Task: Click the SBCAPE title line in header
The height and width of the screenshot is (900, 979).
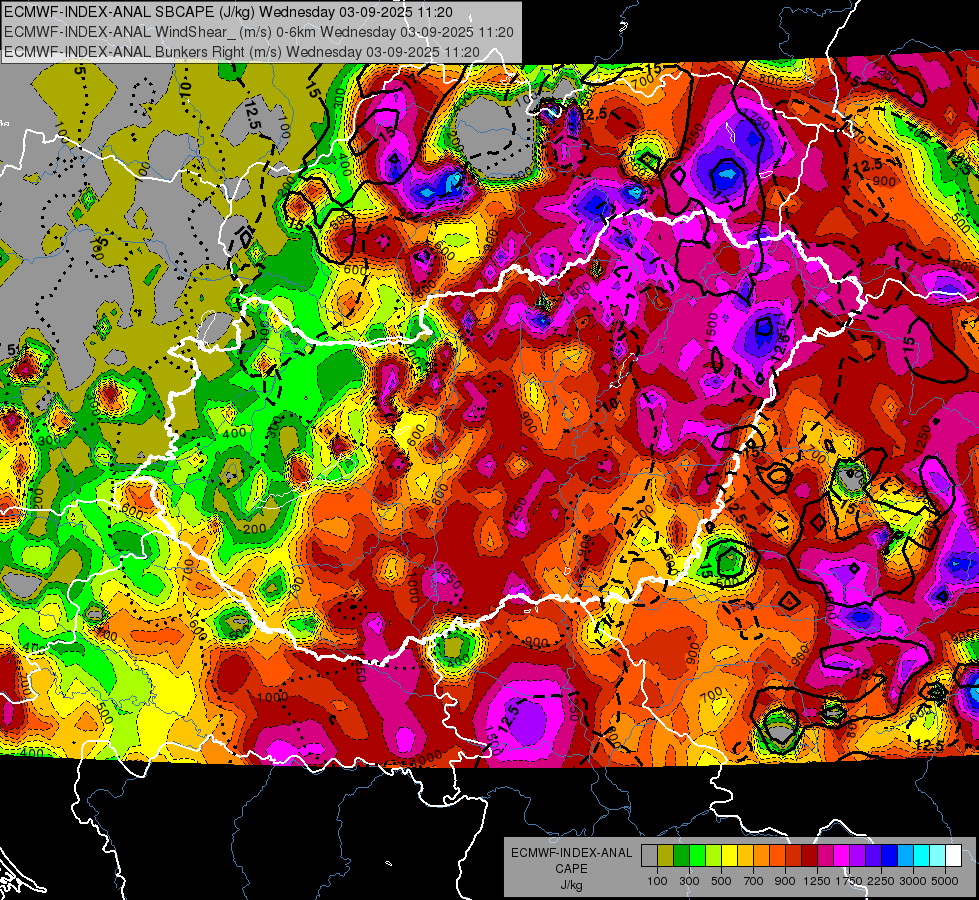Action: (x=229, y=12)
